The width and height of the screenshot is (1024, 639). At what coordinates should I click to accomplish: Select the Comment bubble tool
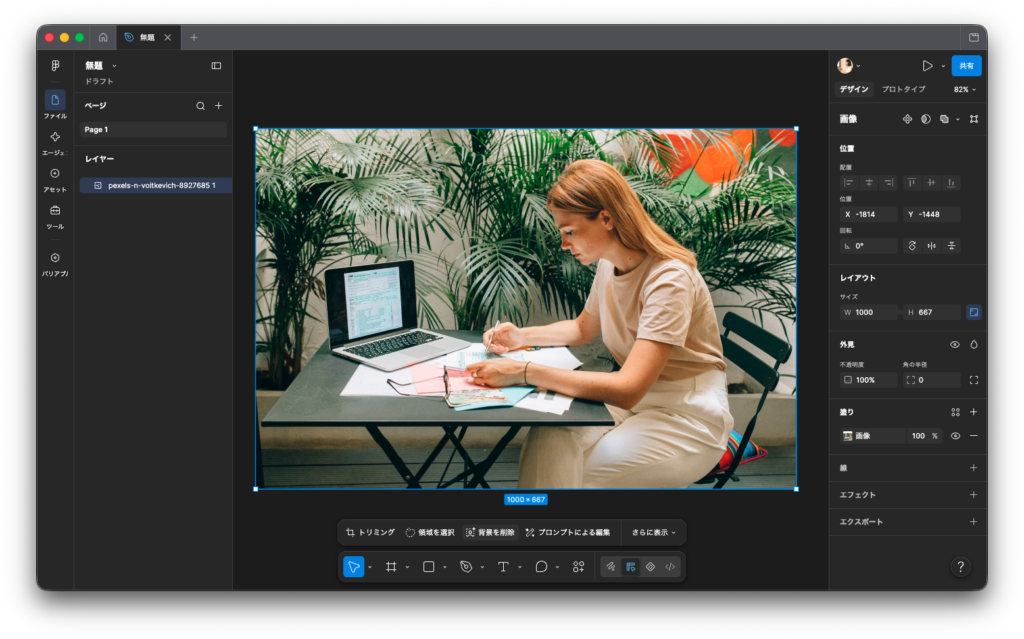point(541,566)
